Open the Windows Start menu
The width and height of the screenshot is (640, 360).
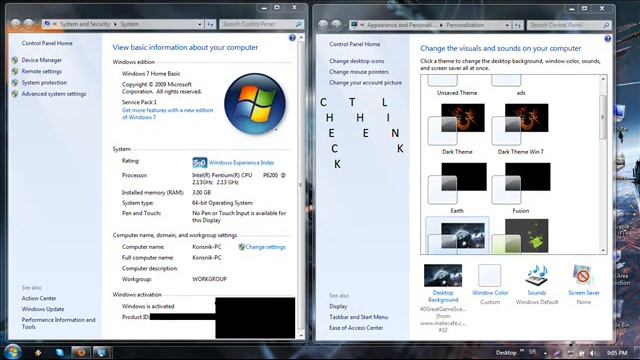(x=12, y=352)
